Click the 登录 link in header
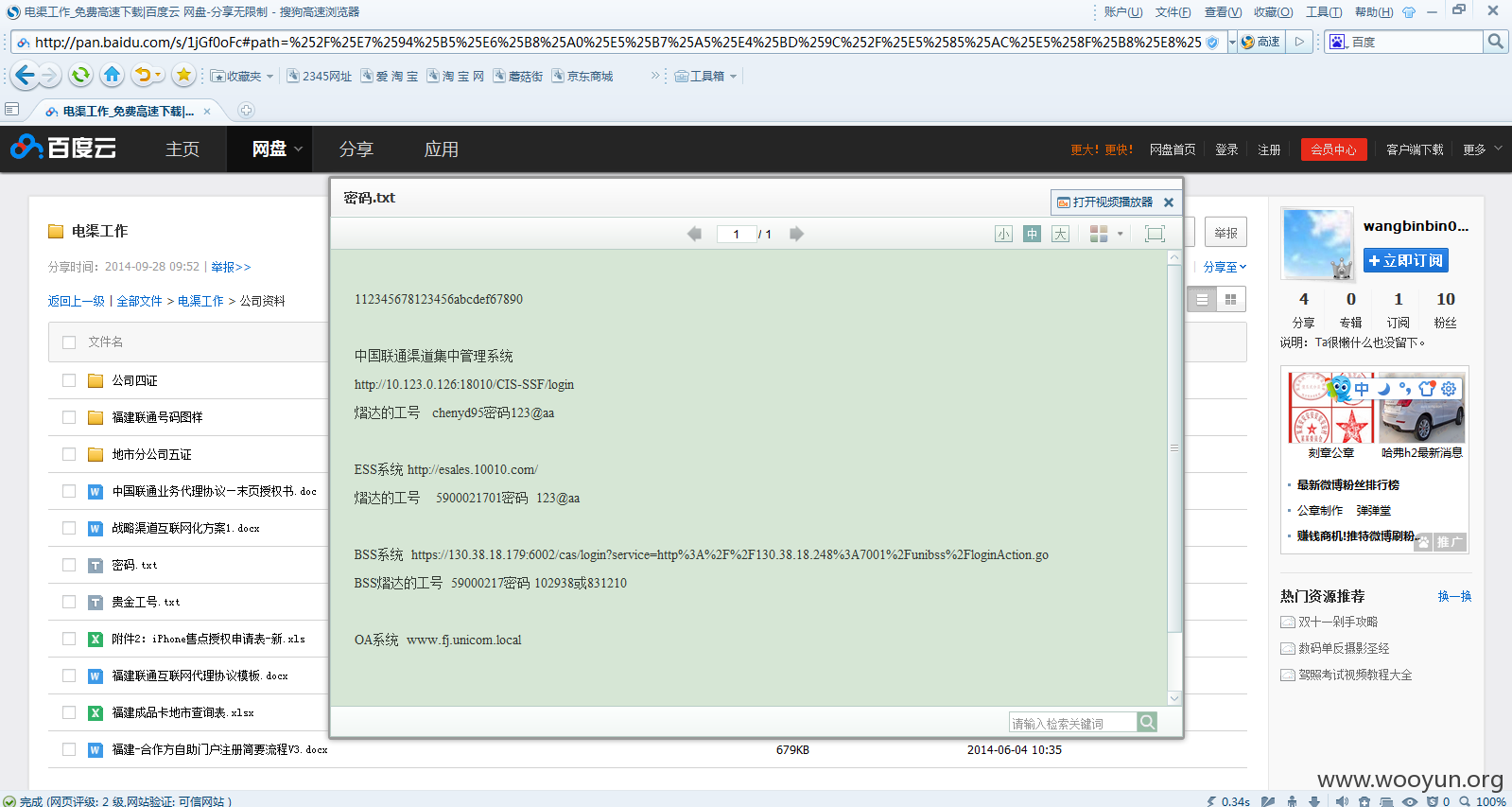This screenshot has height=807, width=1512. click(1226, 149)
